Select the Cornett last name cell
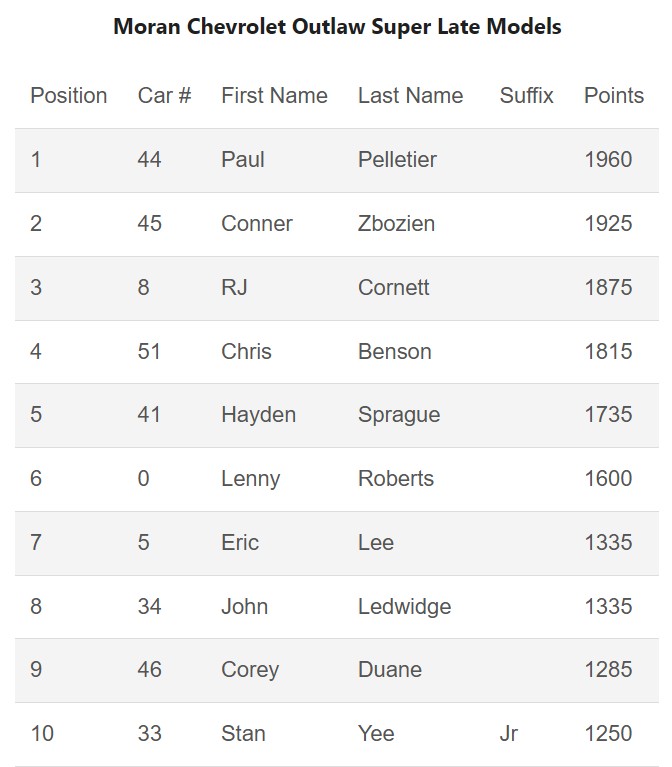Viewport: 672px width, 767px height. (x=393, y=288)
